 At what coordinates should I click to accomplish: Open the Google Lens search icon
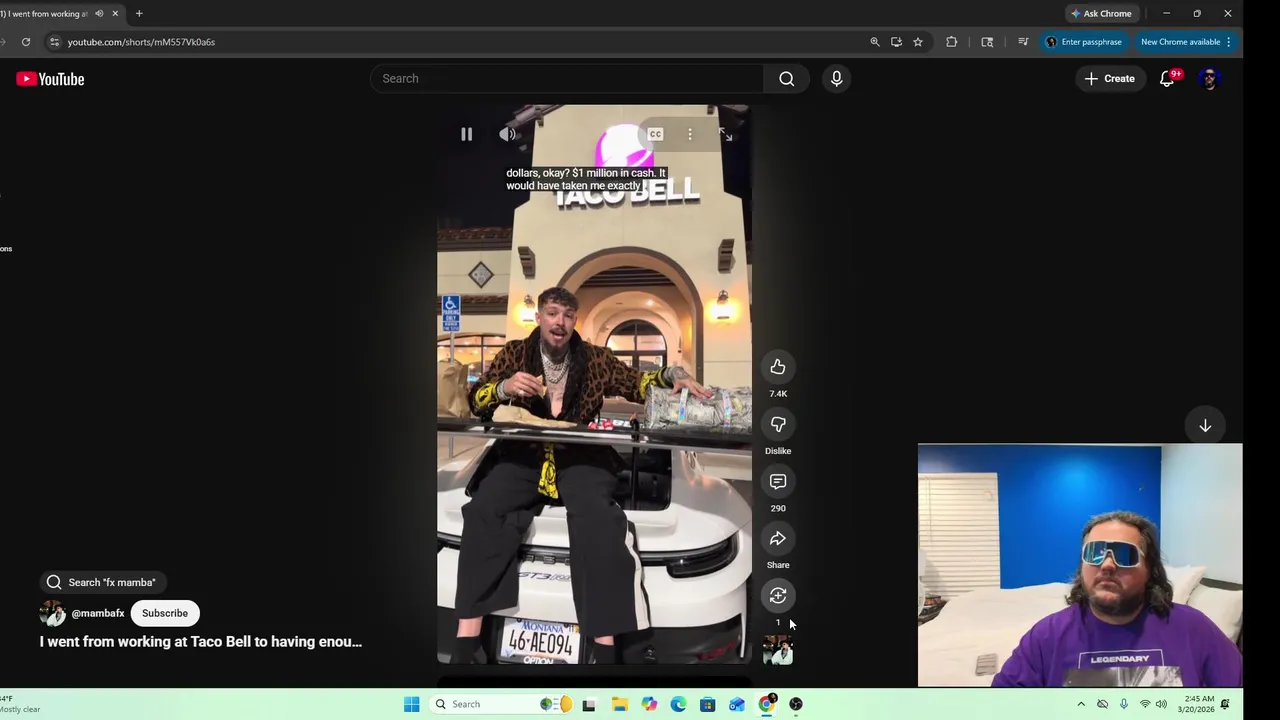coord(987,42)
